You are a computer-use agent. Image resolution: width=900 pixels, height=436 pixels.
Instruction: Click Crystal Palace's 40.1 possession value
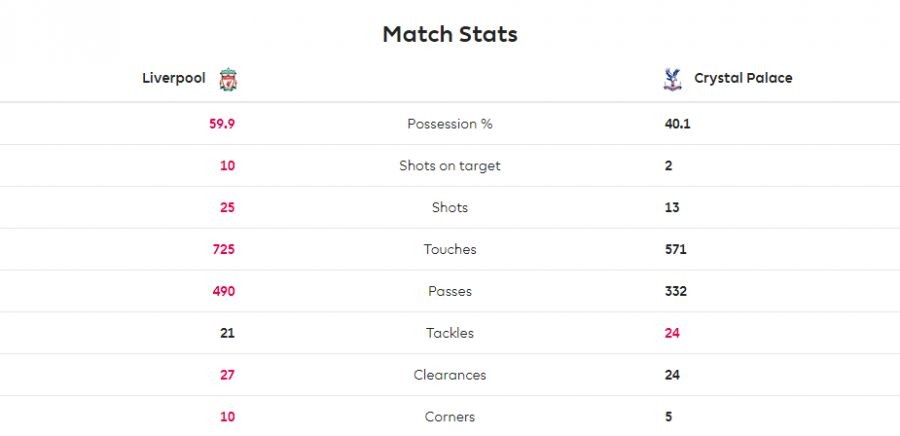click(x=678, y=124)
